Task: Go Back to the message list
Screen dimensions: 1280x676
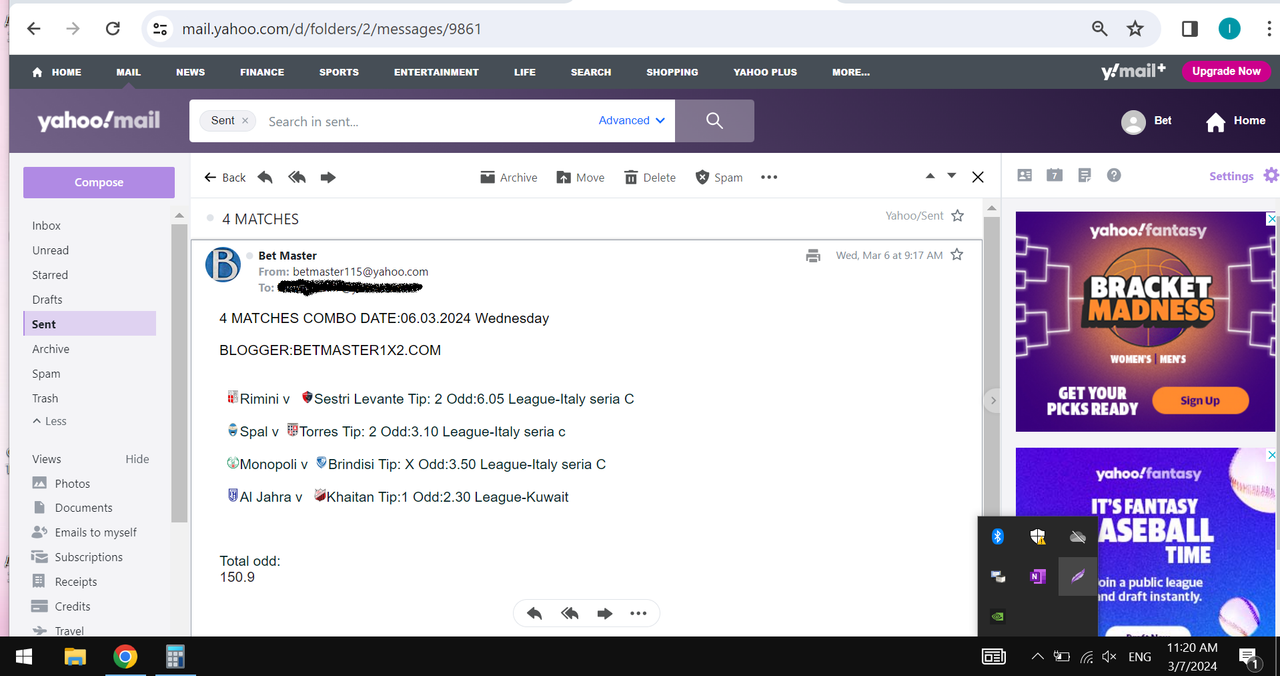Action: [225, 177]
